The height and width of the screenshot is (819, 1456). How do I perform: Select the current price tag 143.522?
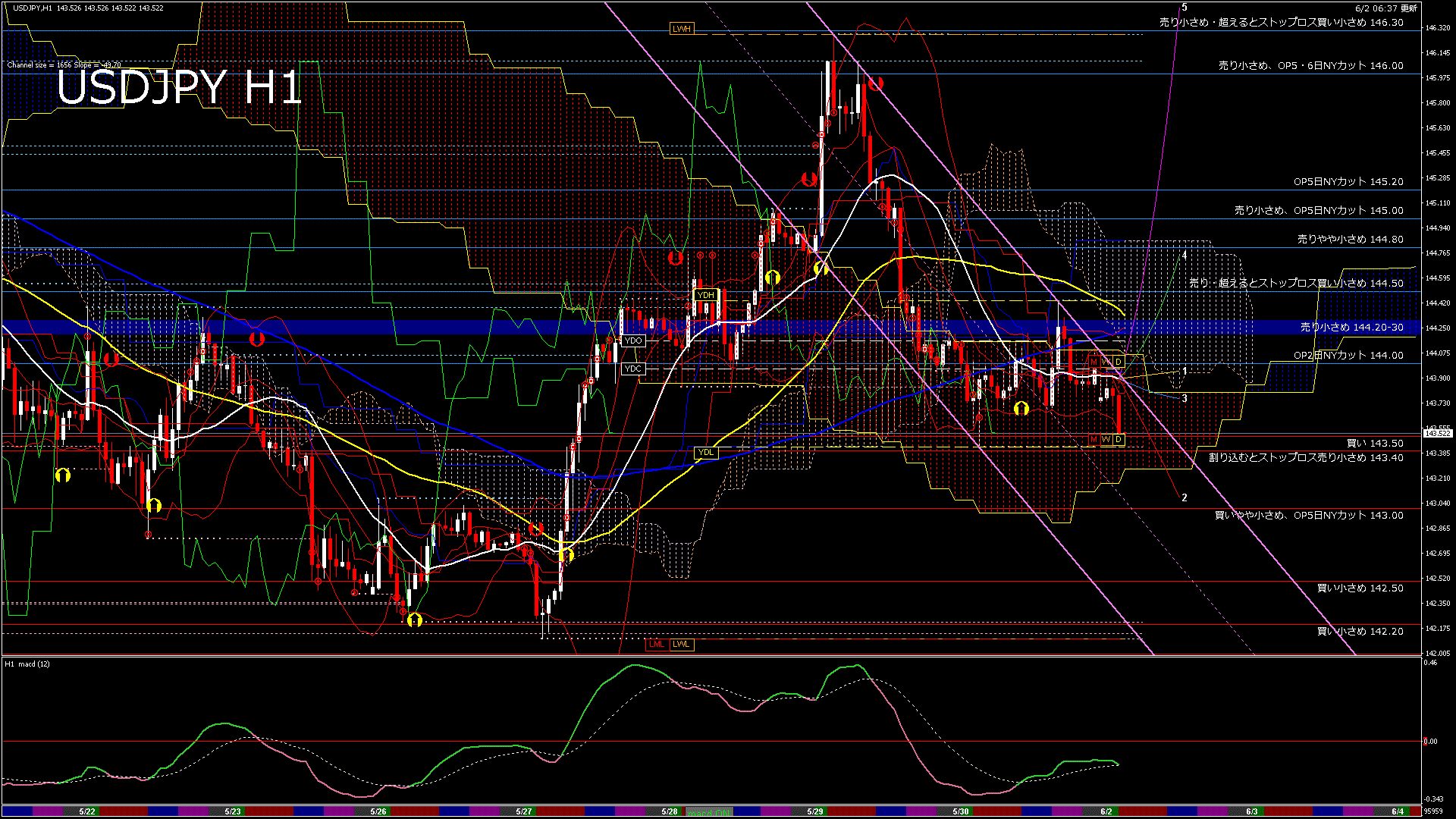pos(1438,433)
